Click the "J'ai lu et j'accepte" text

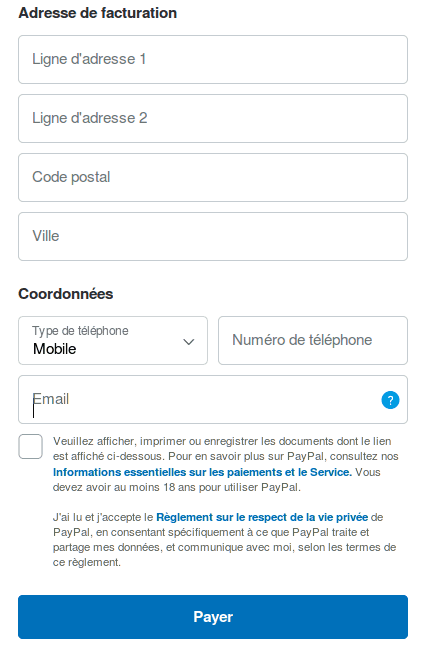[103, 517]
